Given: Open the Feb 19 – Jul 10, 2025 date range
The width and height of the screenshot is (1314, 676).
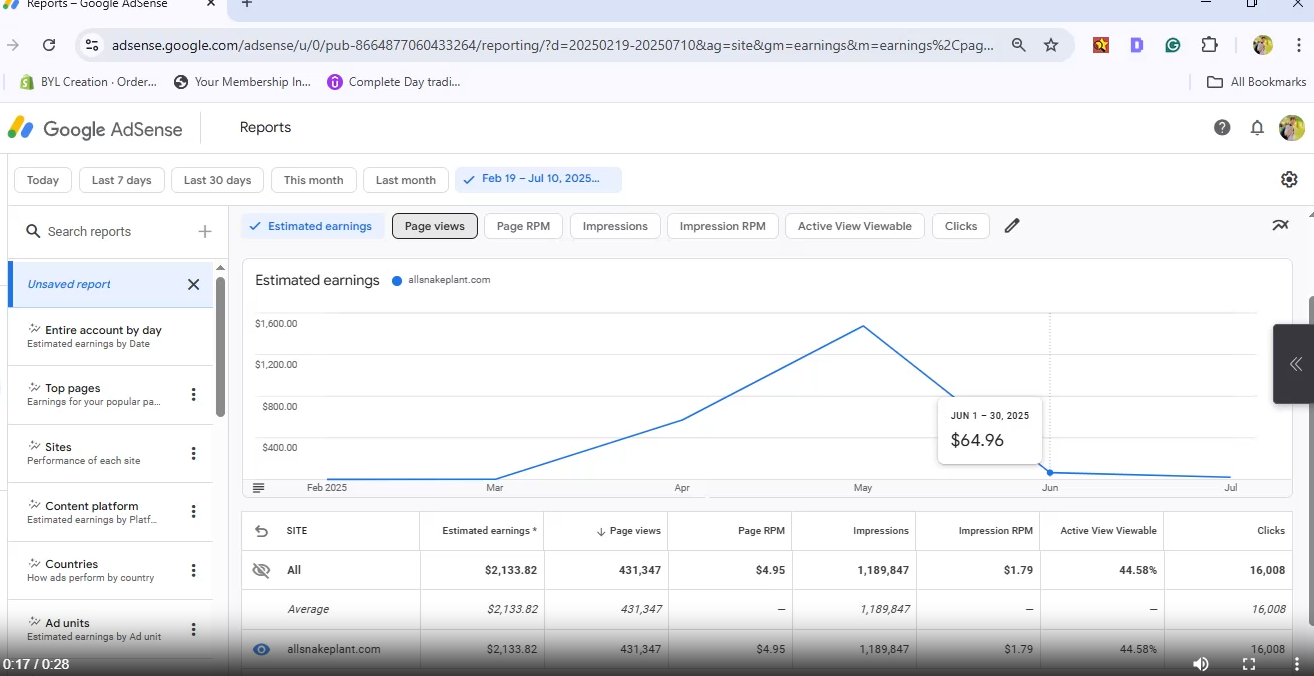Looking at the screenshot, I should tap(538, 180).
